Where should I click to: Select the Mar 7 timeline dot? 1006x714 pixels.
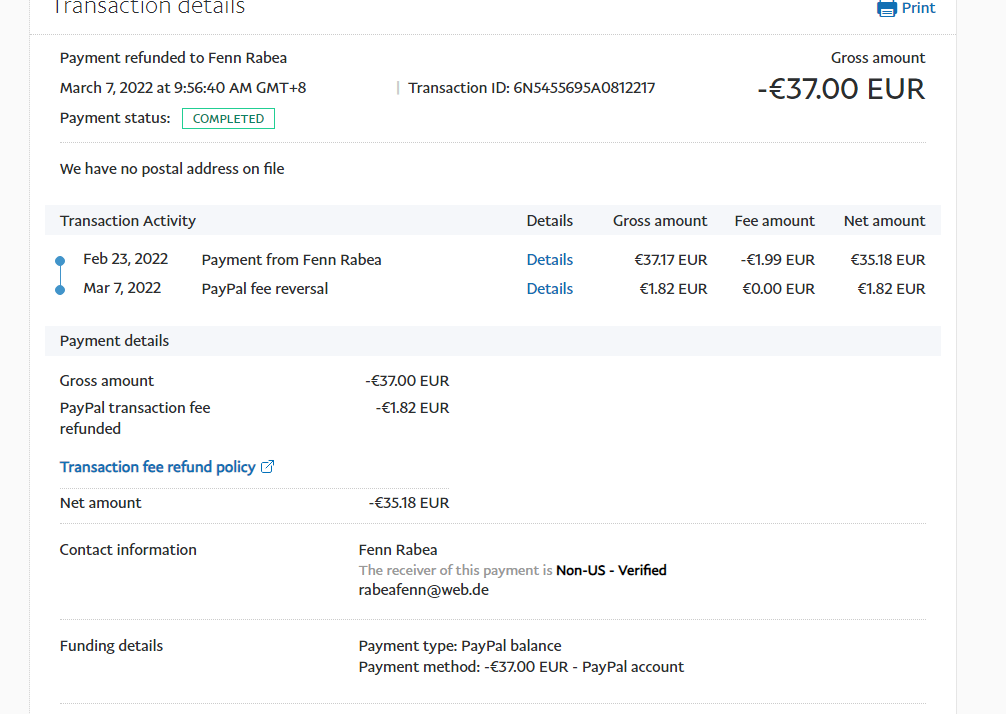(60, 290)
